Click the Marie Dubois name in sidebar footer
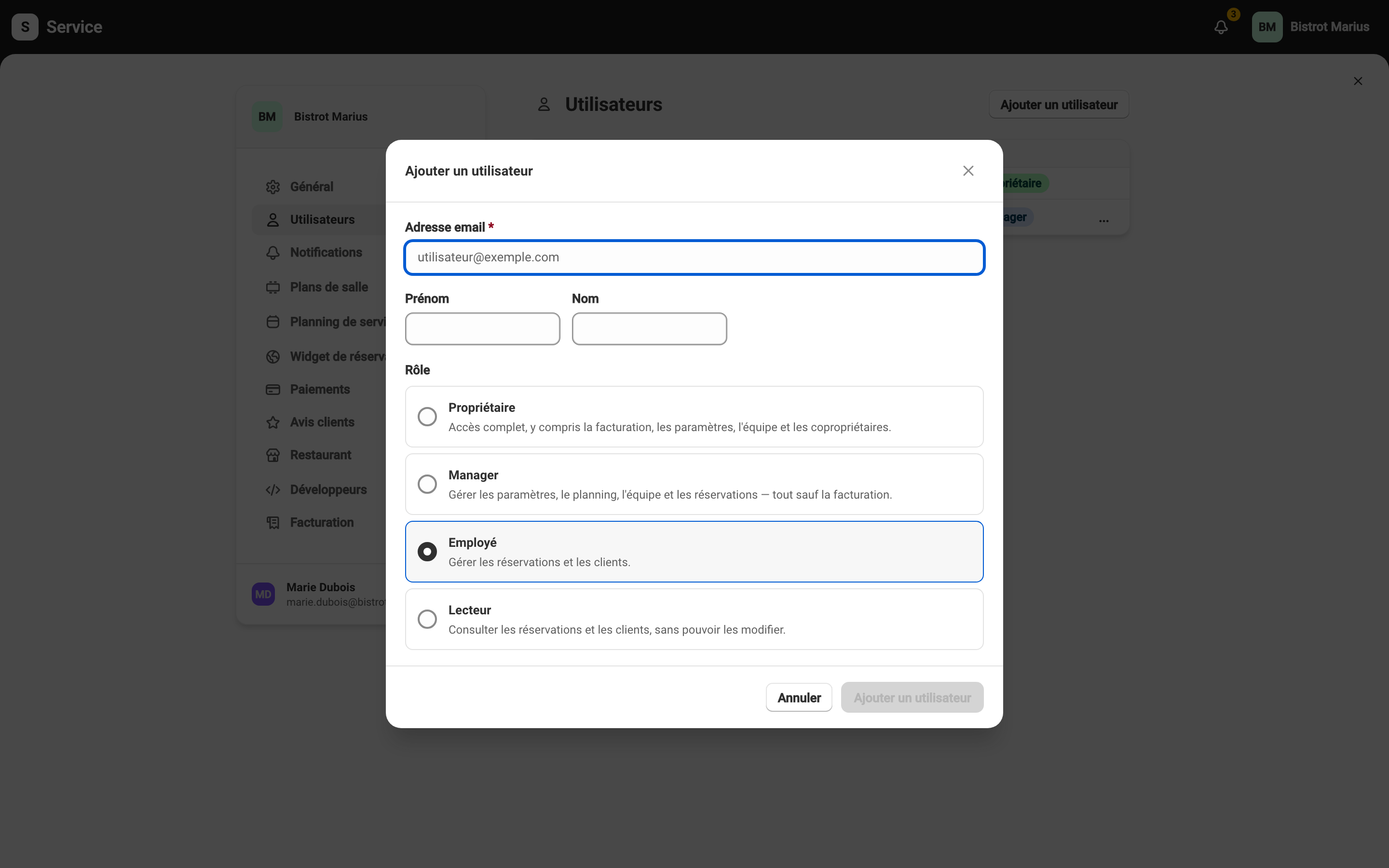Viewport: 1389px width, 868px height. (321, 587)
